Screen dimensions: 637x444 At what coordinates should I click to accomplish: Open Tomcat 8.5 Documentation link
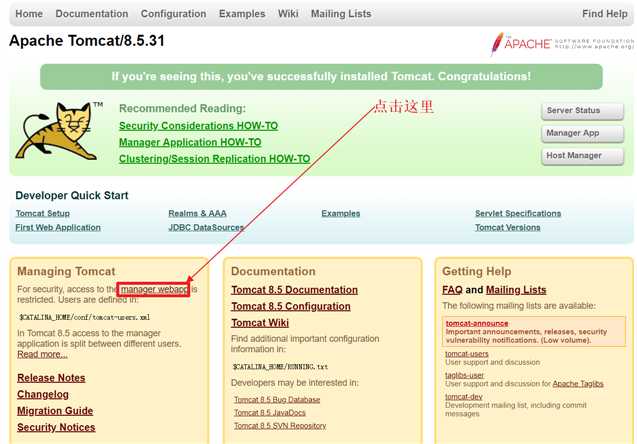(x=295, y=290)
